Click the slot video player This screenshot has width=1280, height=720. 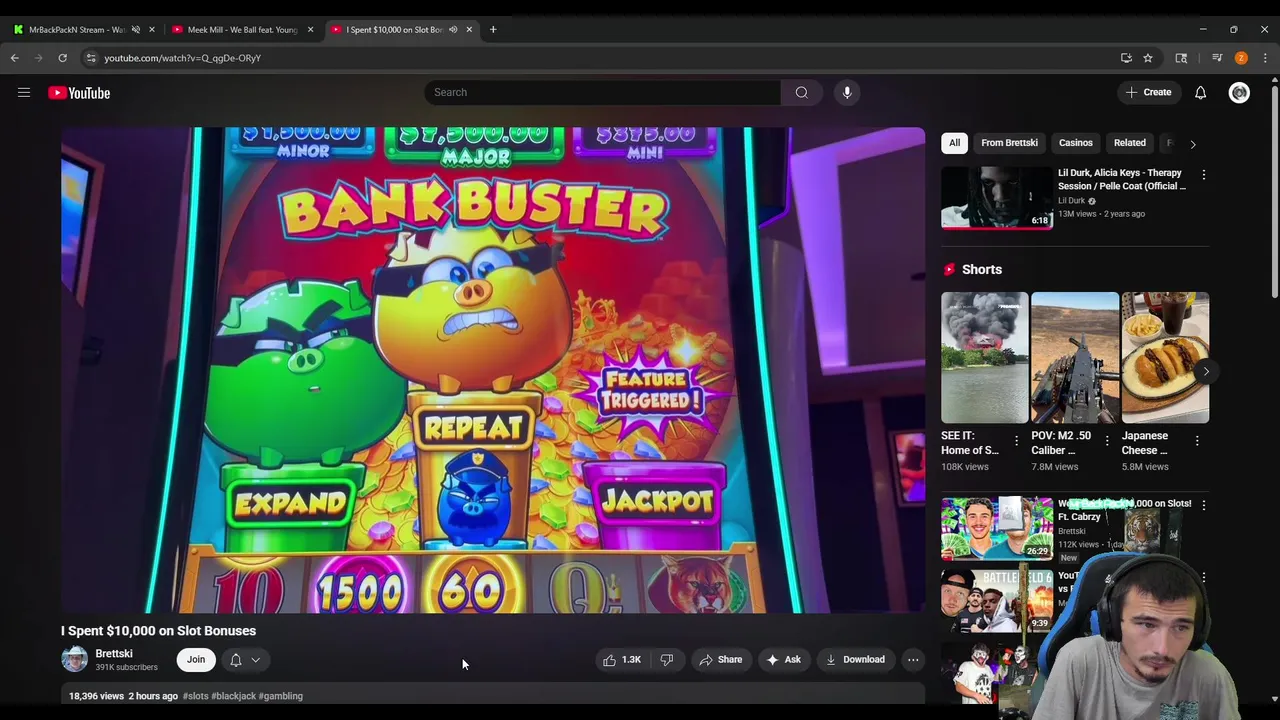[x=493, y=370]
